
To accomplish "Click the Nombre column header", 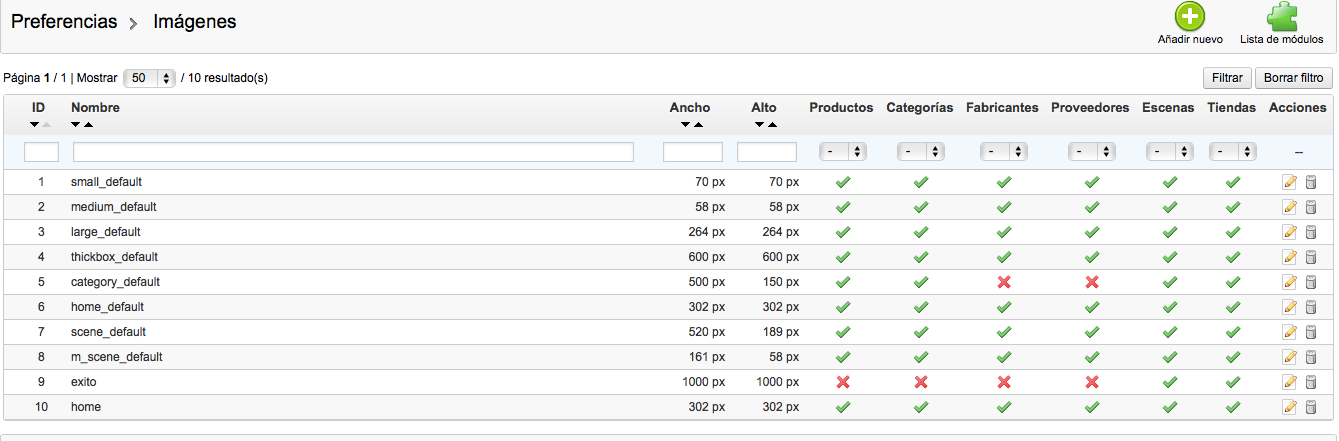I will (x=95, y=107).
